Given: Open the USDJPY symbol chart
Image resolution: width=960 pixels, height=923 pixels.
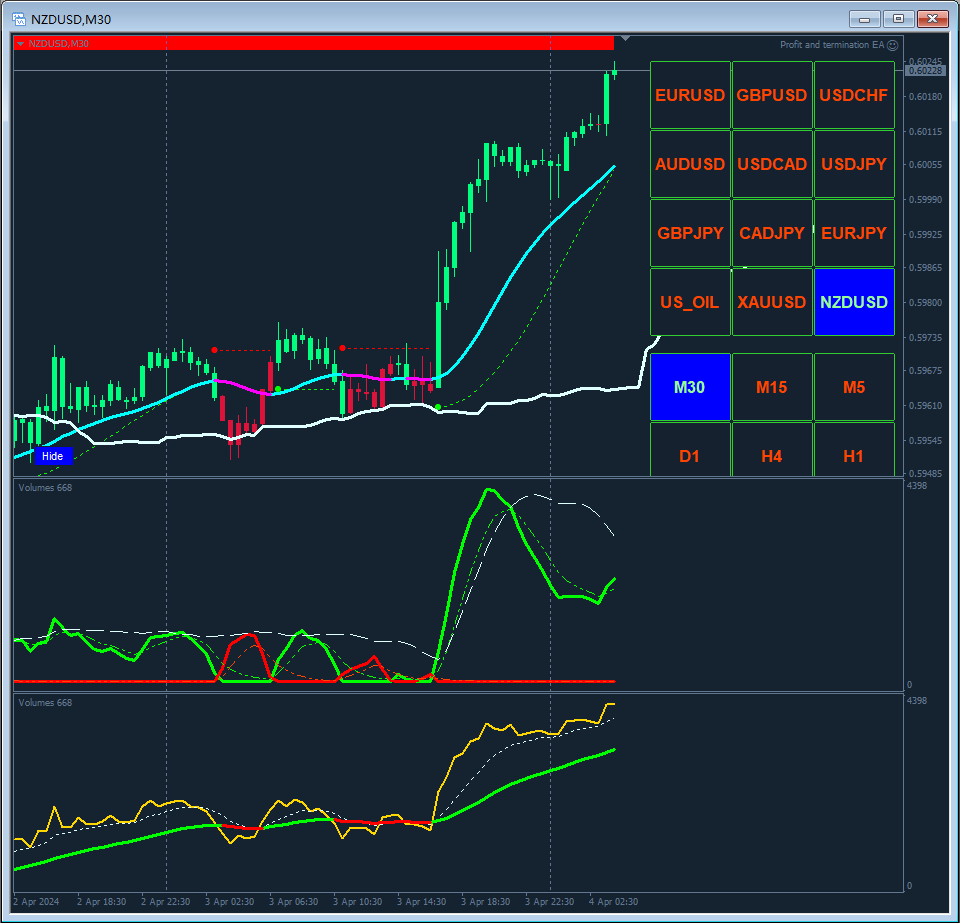Looking at the screenshot, I should pos(854,164).
